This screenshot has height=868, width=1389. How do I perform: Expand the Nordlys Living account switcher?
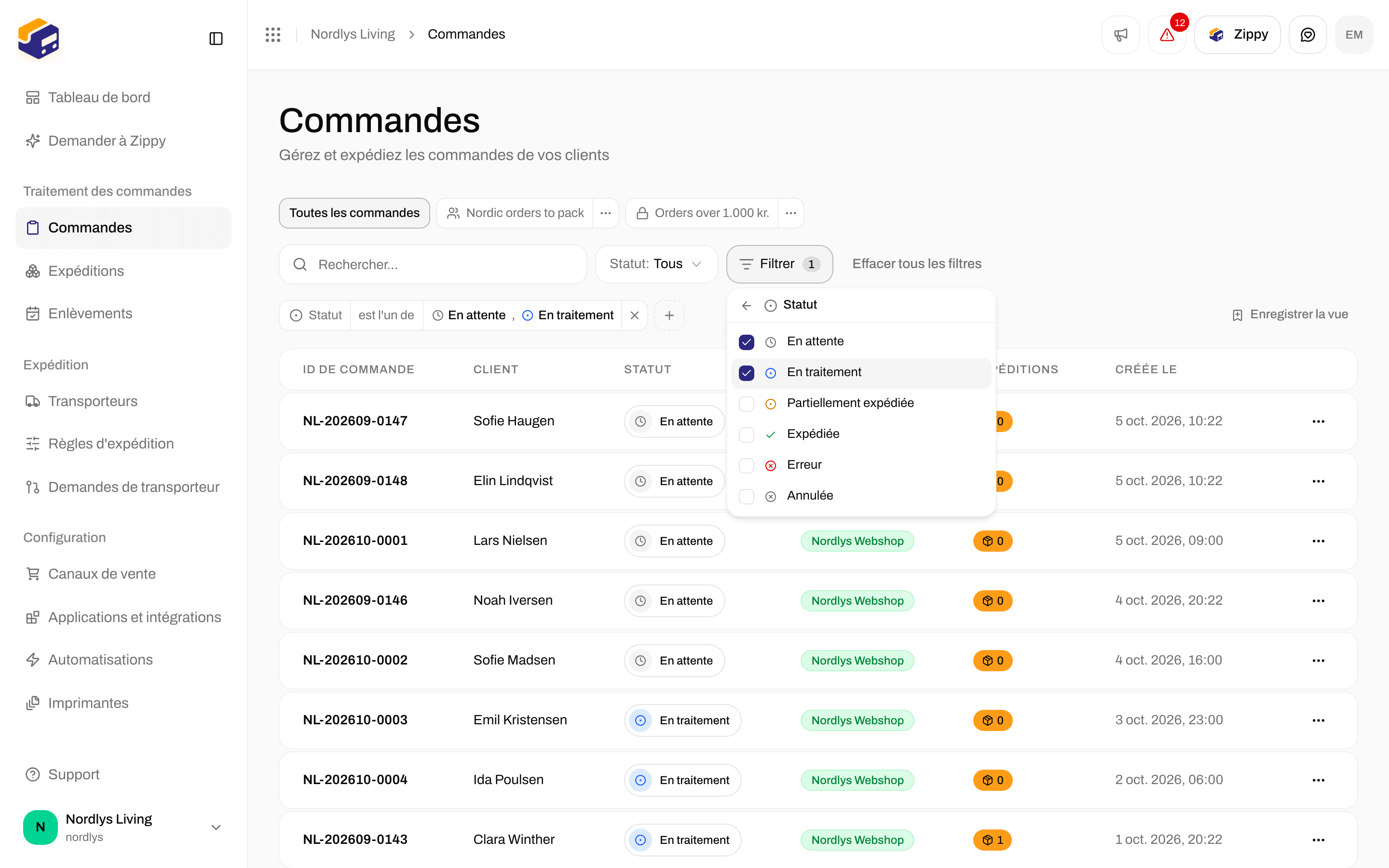point(123,827)
